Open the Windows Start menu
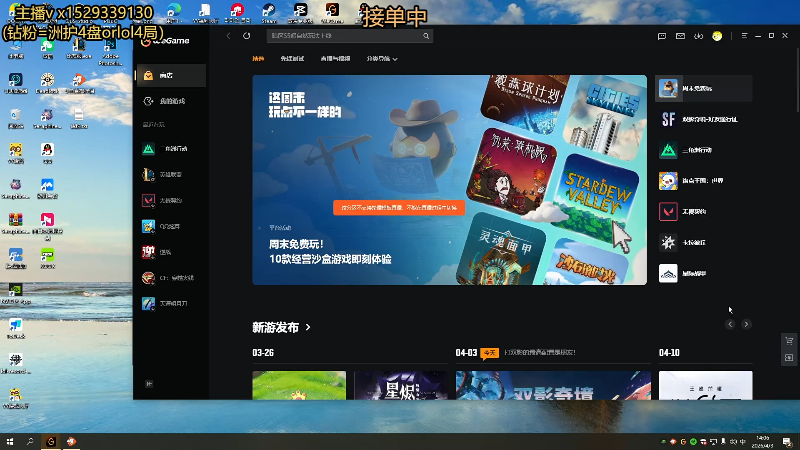800x450 pixels. point(10,442)
